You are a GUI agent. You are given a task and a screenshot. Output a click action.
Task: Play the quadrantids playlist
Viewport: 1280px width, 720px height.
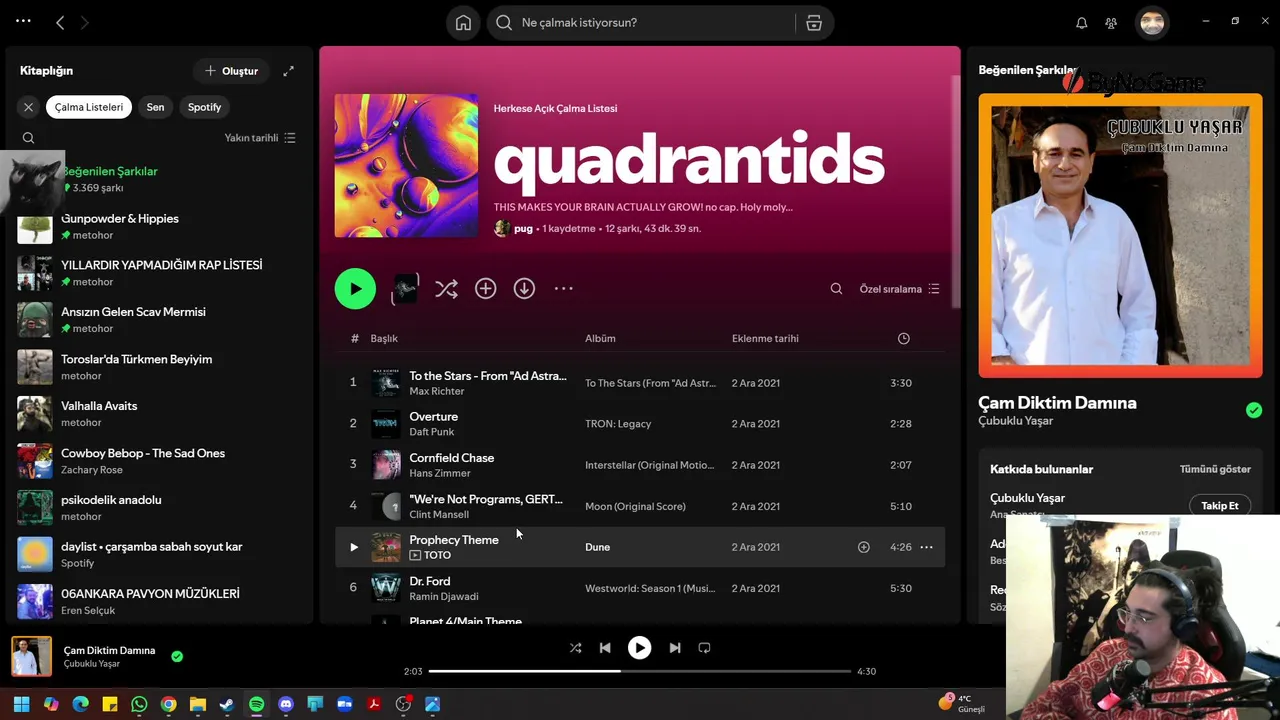(355, 289)
